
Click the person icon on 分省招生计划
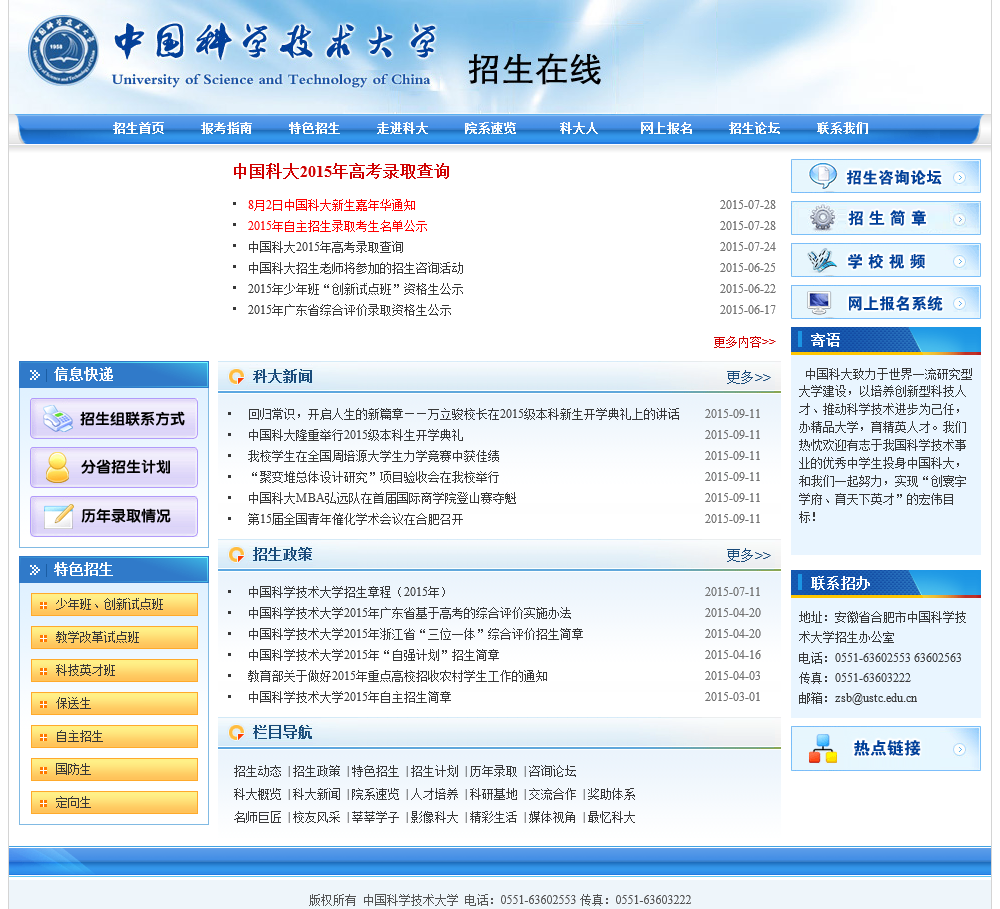coord(57,467)
